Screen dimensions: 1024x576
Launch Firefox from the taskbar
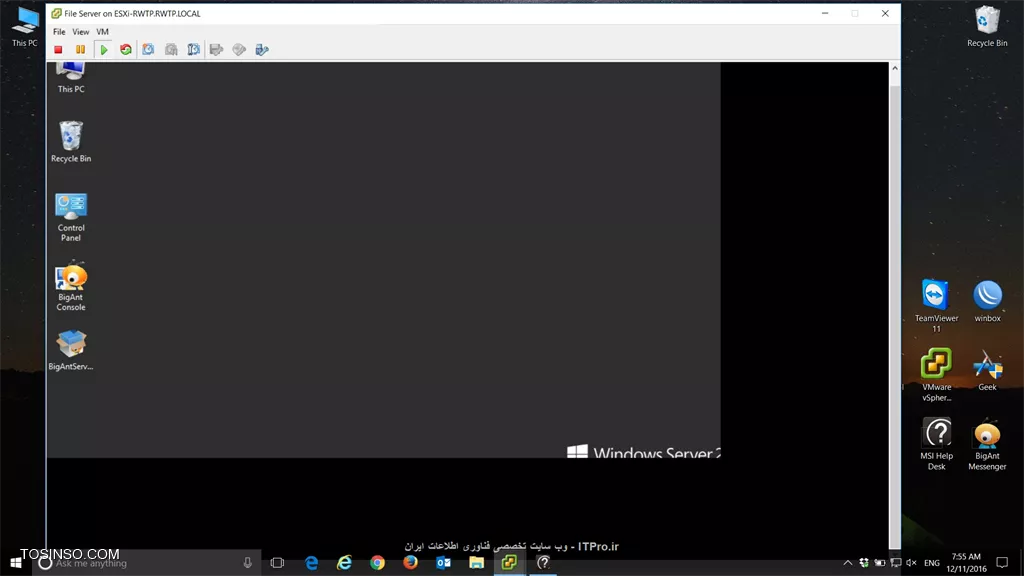[410, 562]
